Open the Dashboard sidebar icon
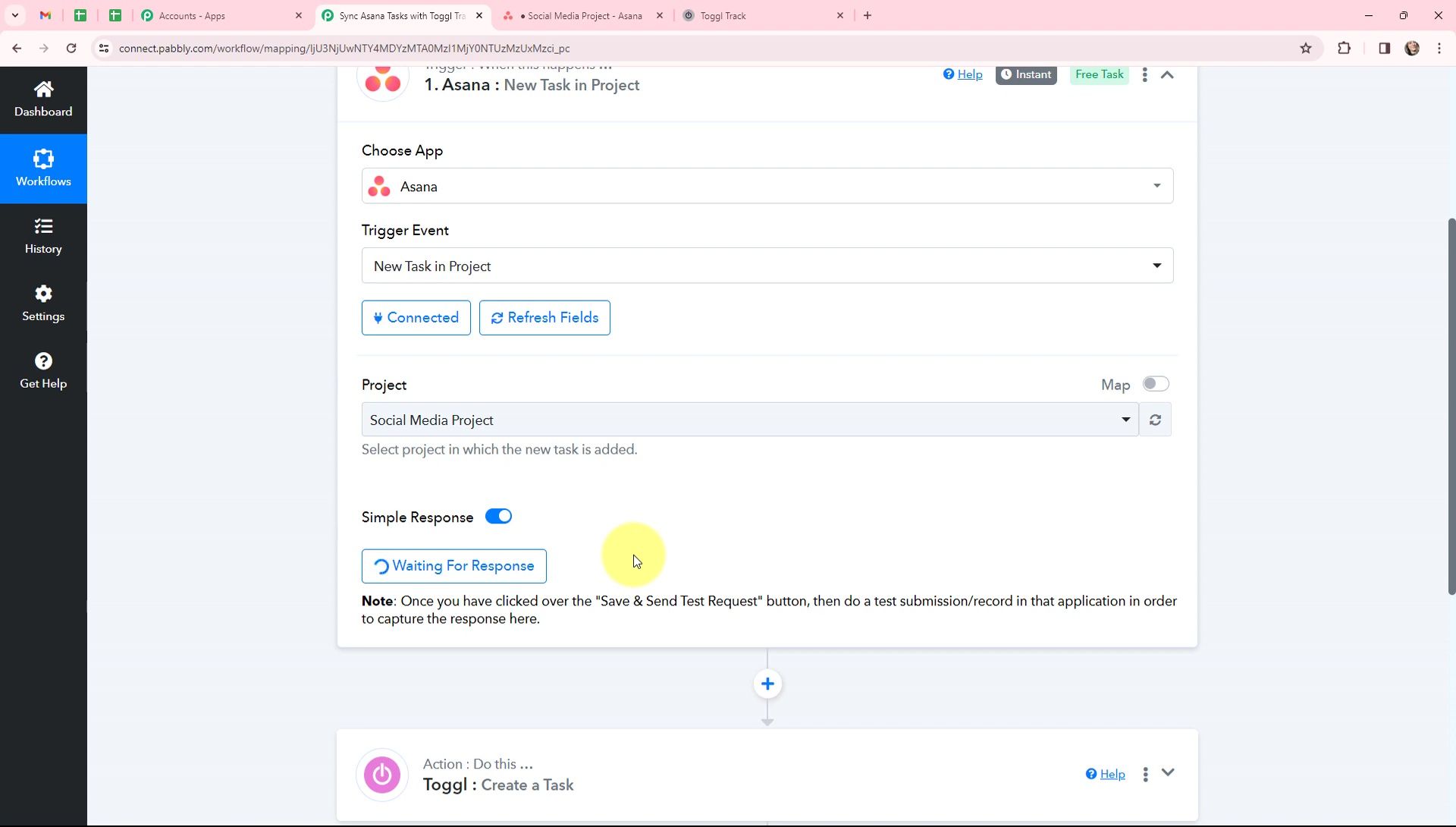The height and width of the screenshot is (827, 1456). [43, 99]
